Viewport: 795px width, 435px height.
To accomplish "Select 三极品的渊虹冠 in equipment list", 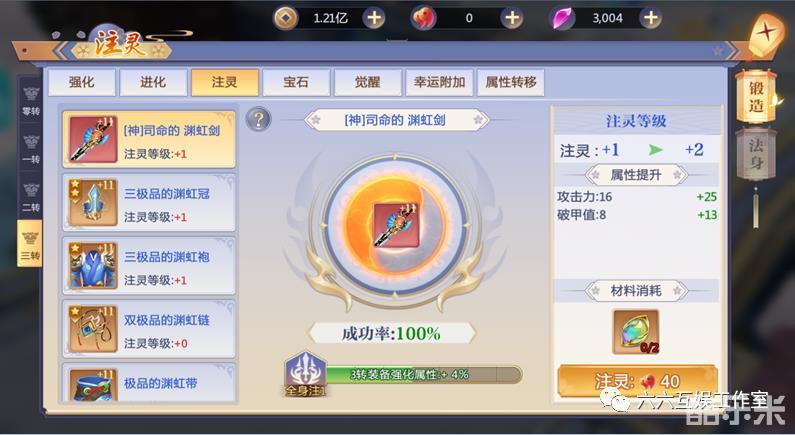I will coord(149,203).
